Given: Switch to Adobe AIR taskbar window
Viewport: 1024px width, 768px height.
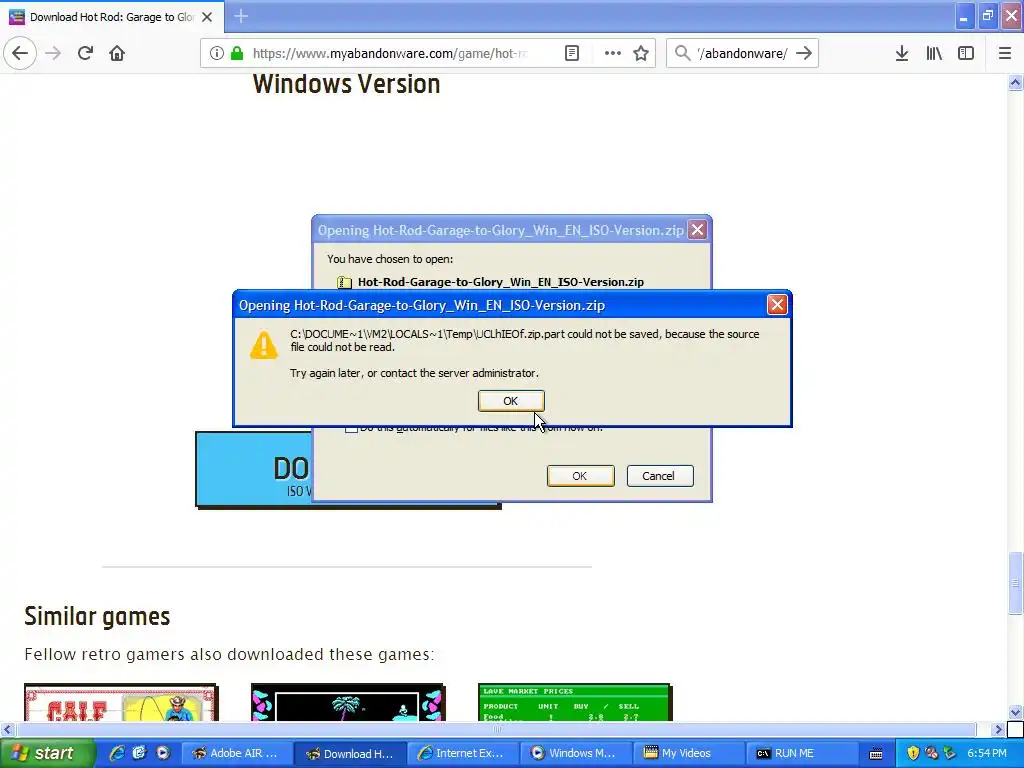Looking at the screenshot, I should tap(236, 754).
